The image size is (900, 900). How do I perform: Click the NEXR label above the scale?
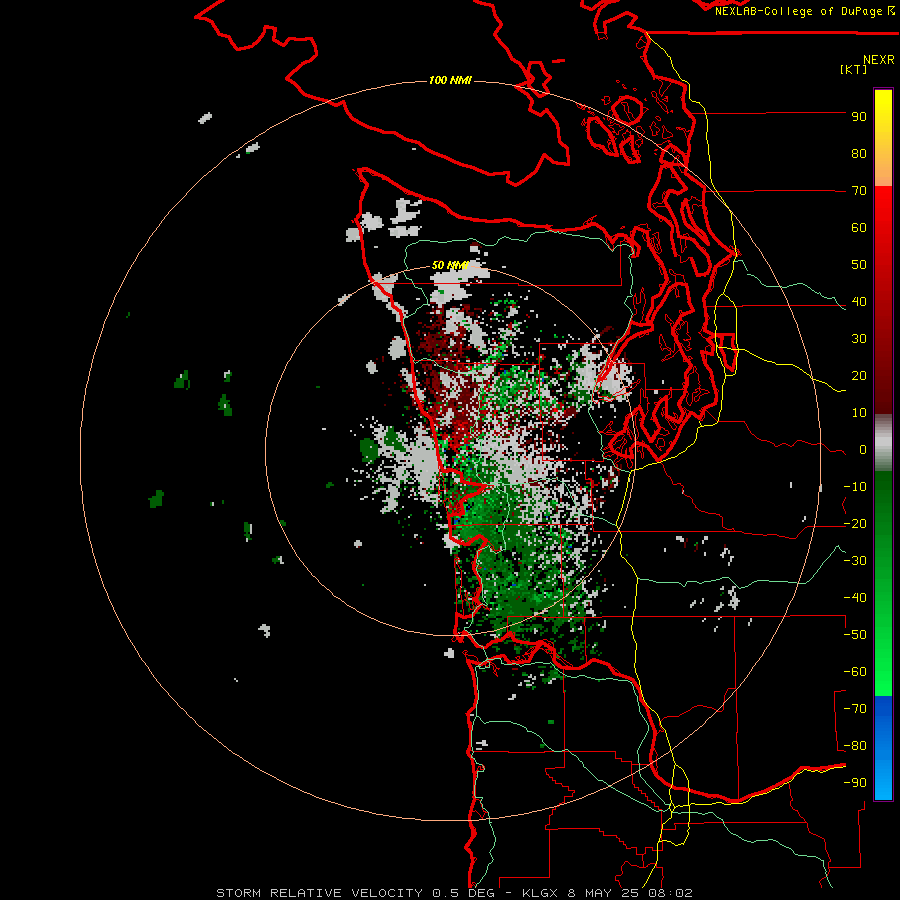(879, 60)
